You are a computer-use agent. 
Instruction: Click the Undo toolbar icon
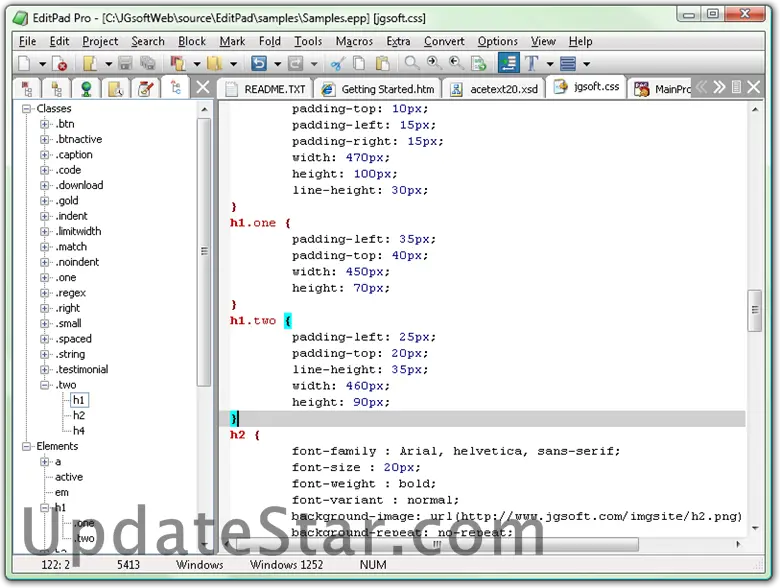coord(259,64)
